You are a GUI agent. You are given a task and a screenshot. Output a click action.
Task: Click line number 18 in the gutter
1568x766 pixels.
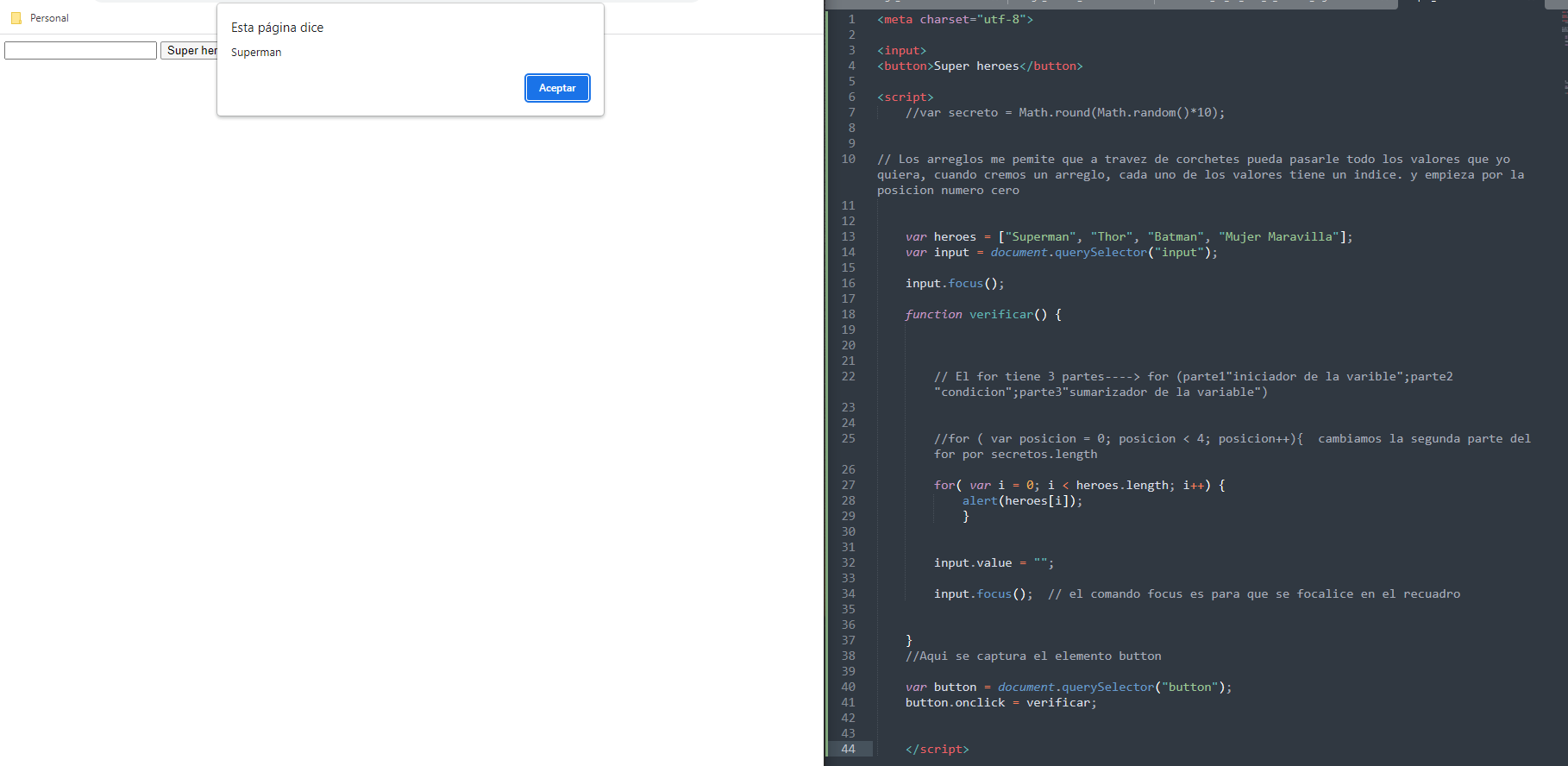tap(849, 314)
